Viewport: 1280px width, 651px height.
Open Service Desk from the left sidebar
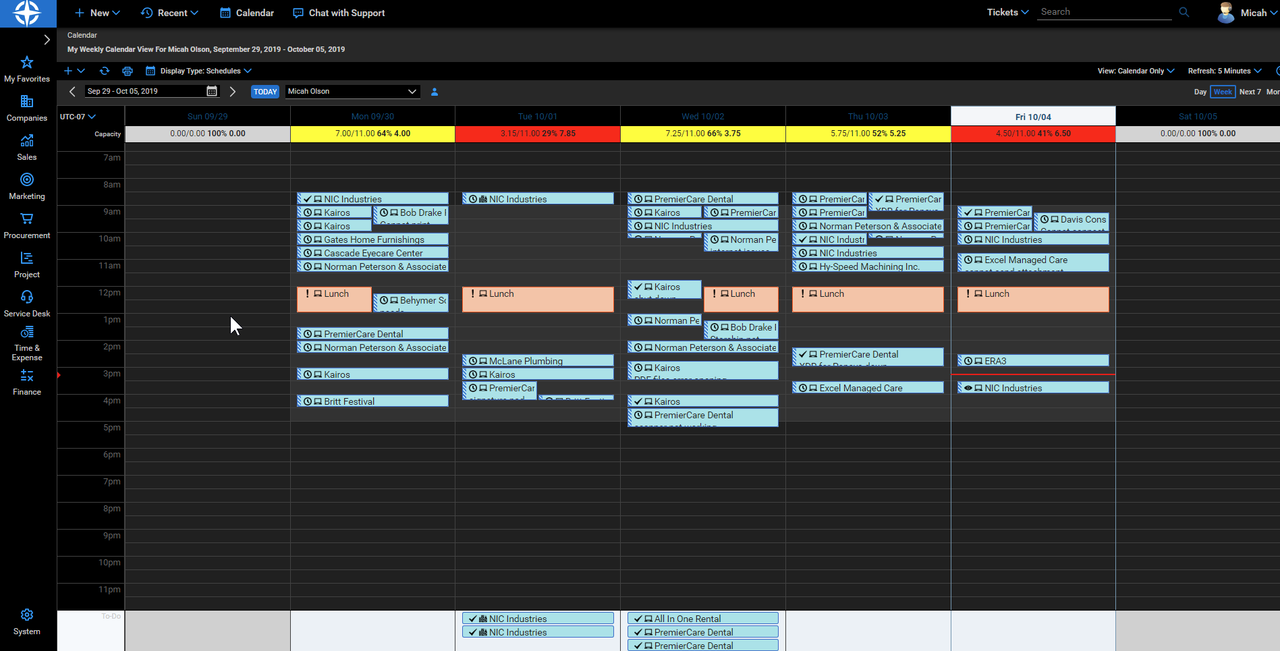tap(26, 302)
